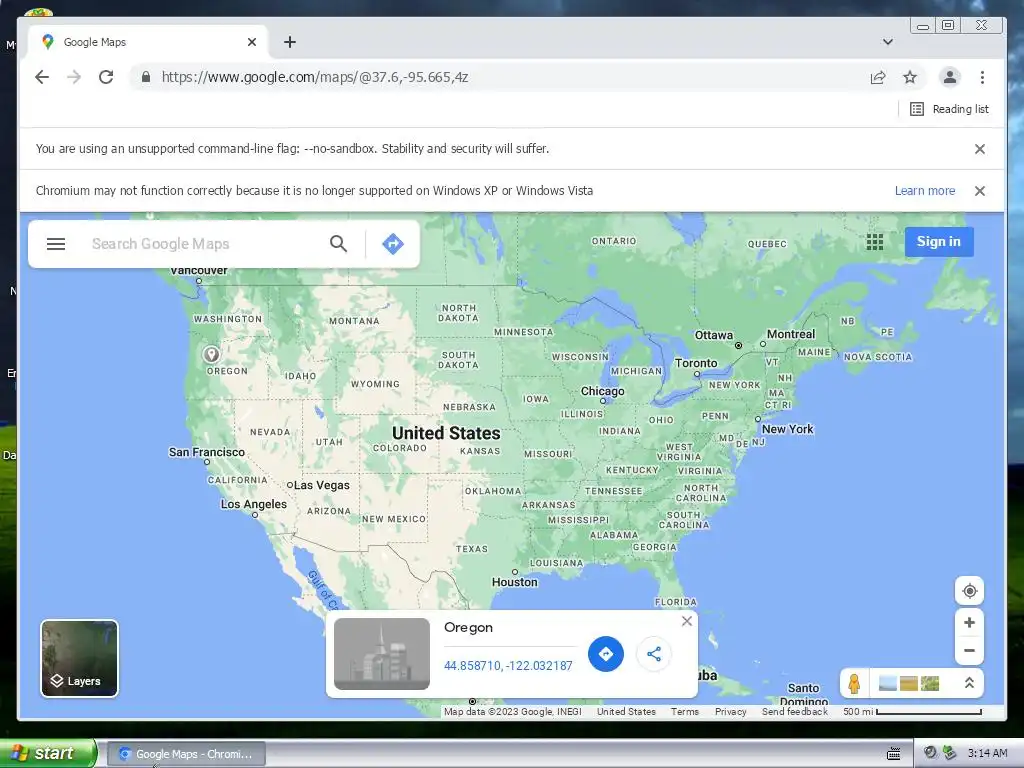Image resolution: width=1024 pixels, height=768 pixels.
Task: Open the Google Maps hamburger menu
Action: click(56, 244)
